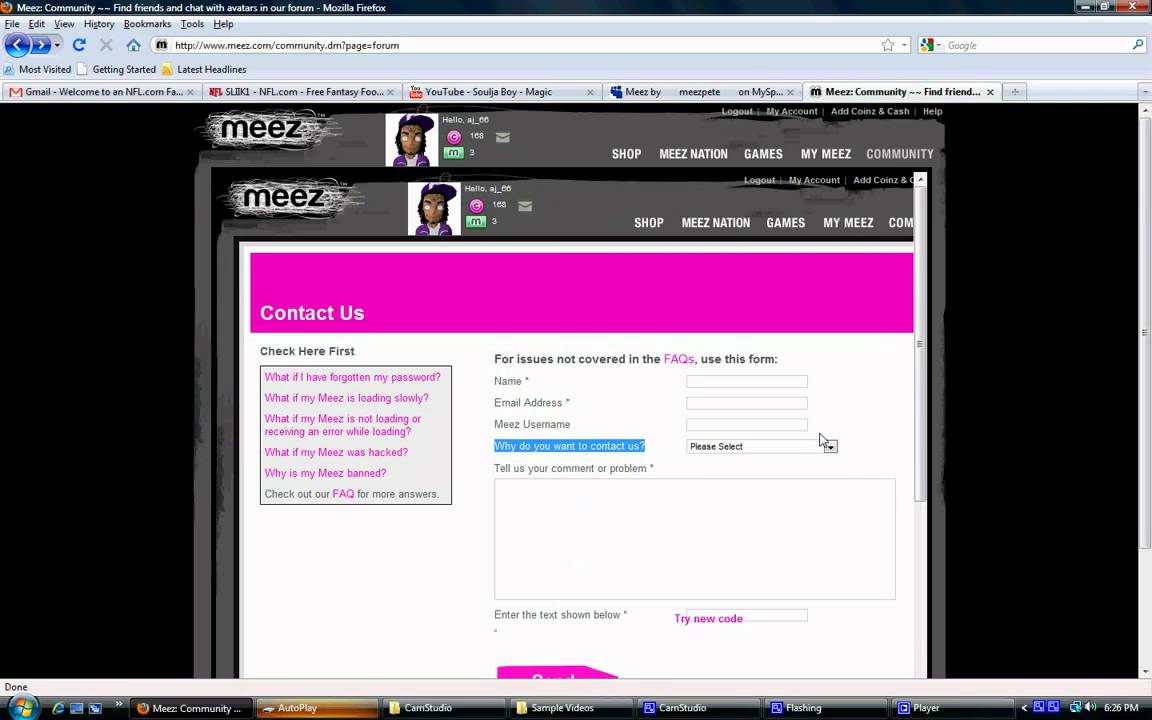Image resolution: width=1152 pixels, height=720 pixels.
Task: Click the outer pink Coinz icon
Action: pyautogui.click(x=454, y=137)
